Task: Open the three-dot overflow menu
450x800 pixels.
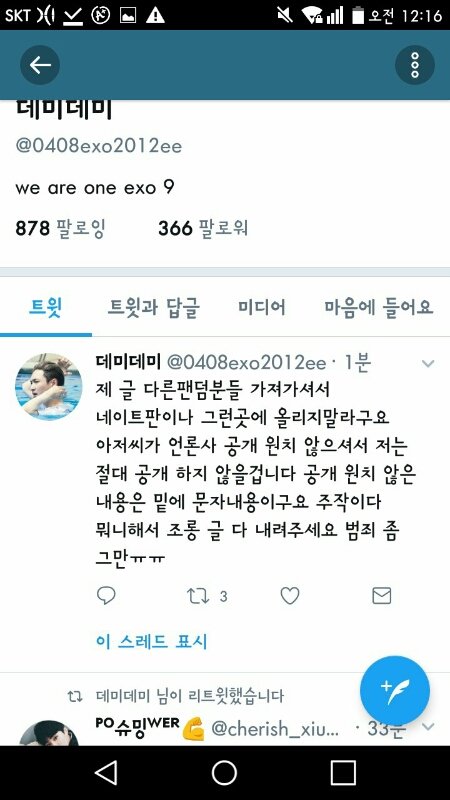Action: pyautogui.click(x=415, y=65)
